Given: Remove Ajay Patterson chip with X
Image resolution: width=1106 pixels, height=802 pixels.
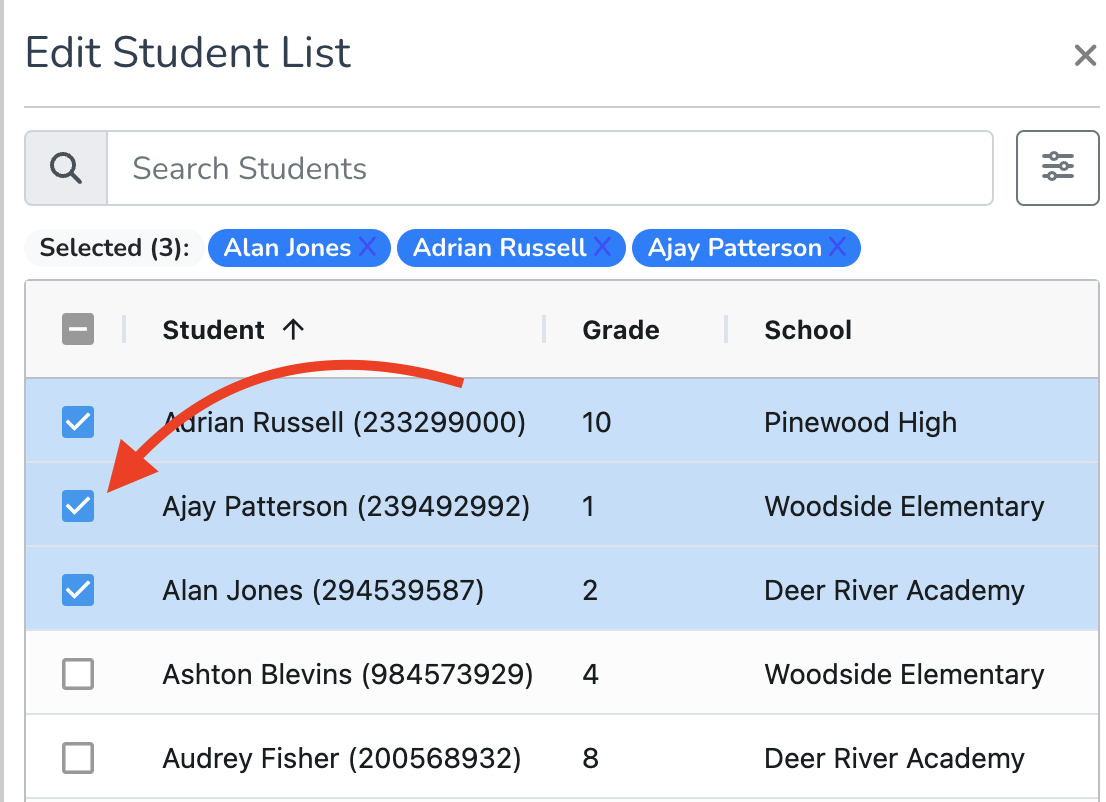Looking at the screenshot, I should [x=837, y=247].
